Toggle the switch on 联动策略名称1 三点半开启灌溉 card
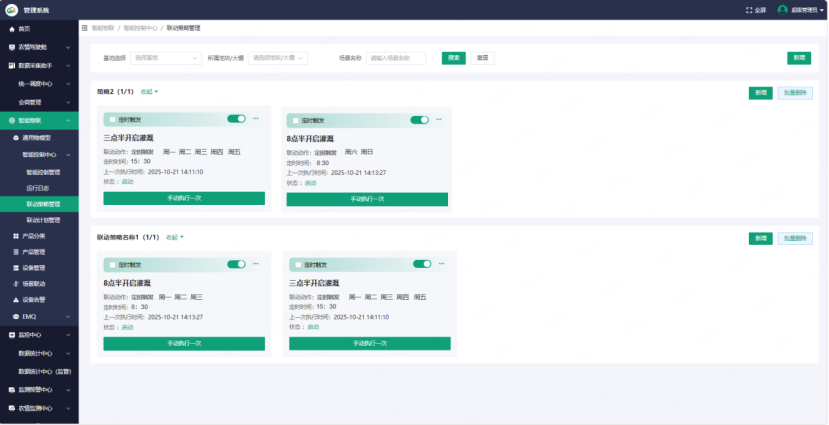Image resolution: width=829 pixels, height=425 pixels. click(x=422, y=264)
